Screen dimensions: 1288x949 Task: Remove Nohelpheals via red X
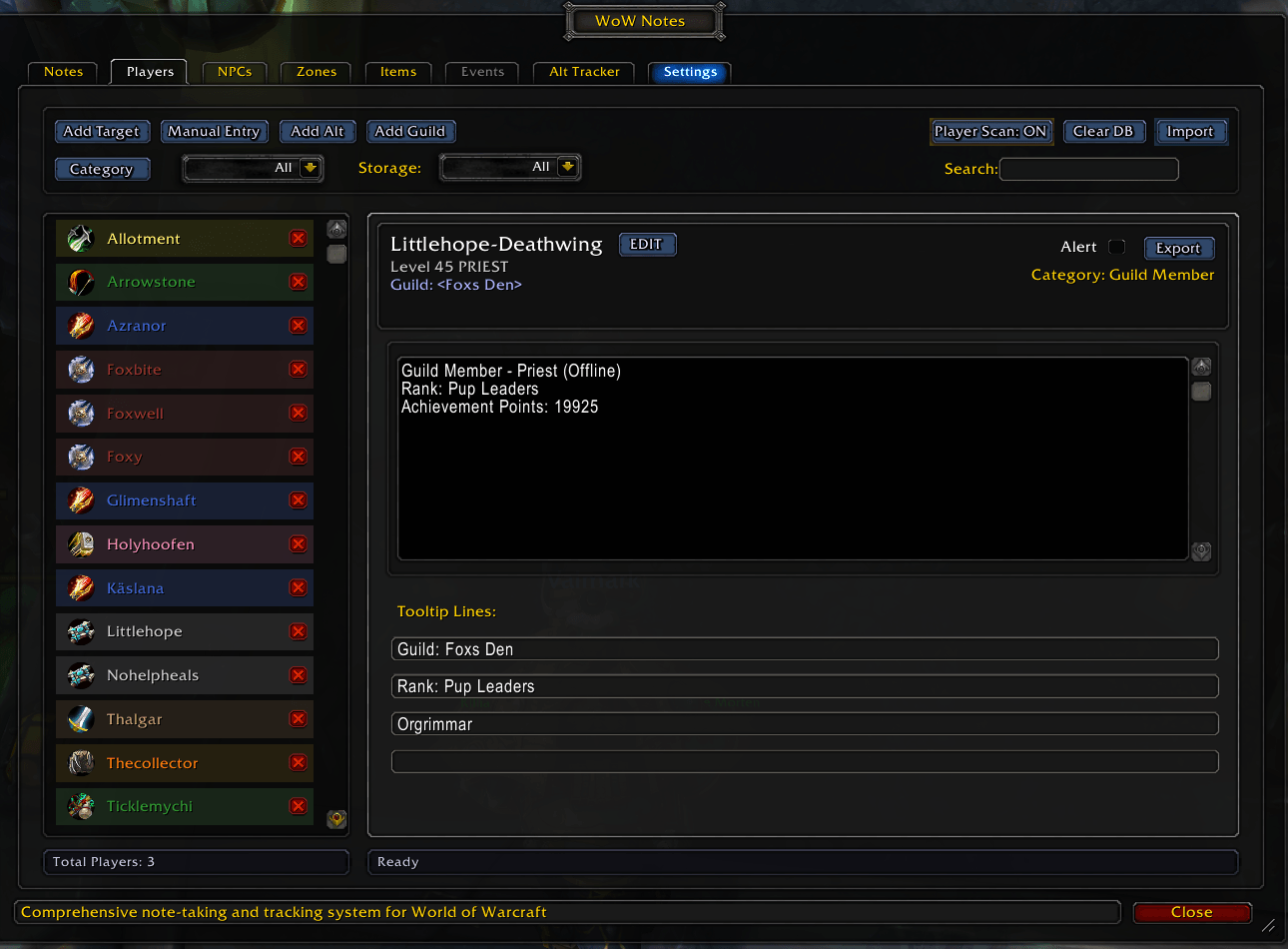(x=298, y=675)
